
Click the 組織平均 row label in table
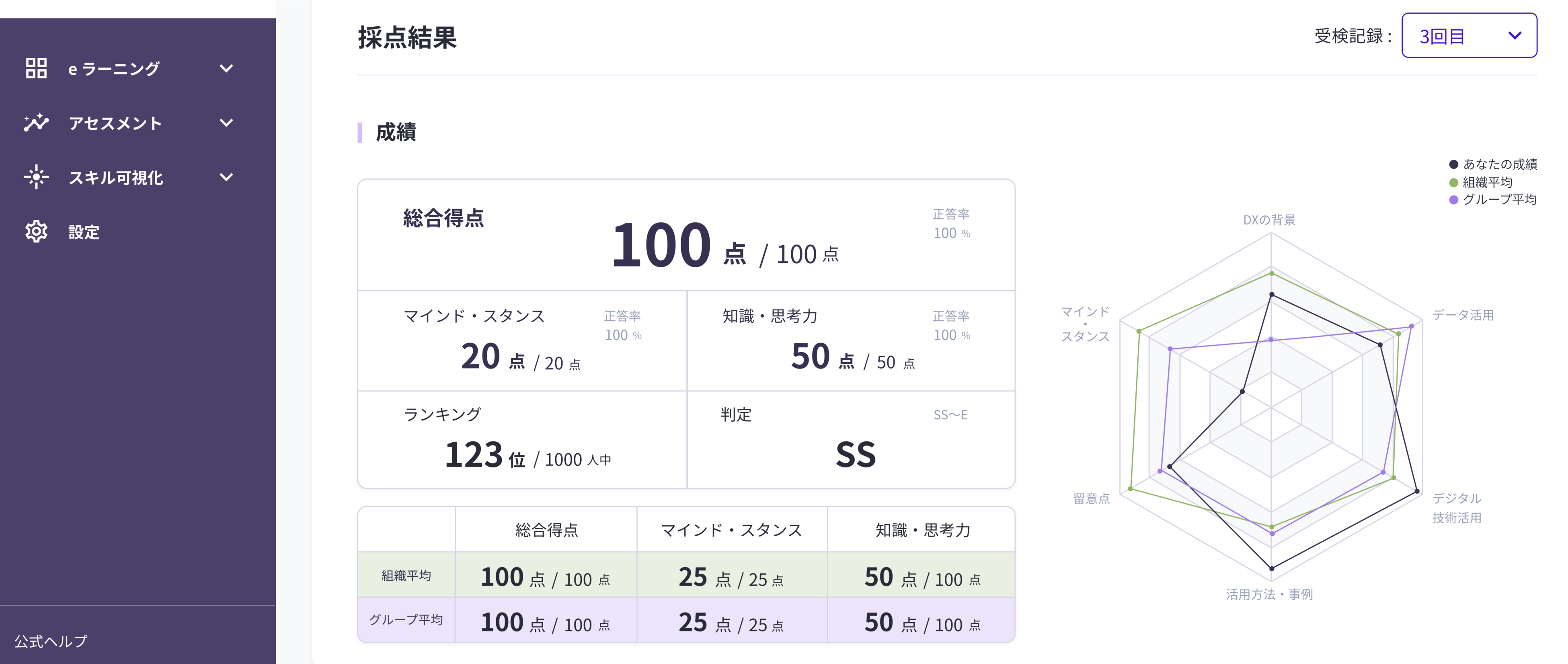406,575
